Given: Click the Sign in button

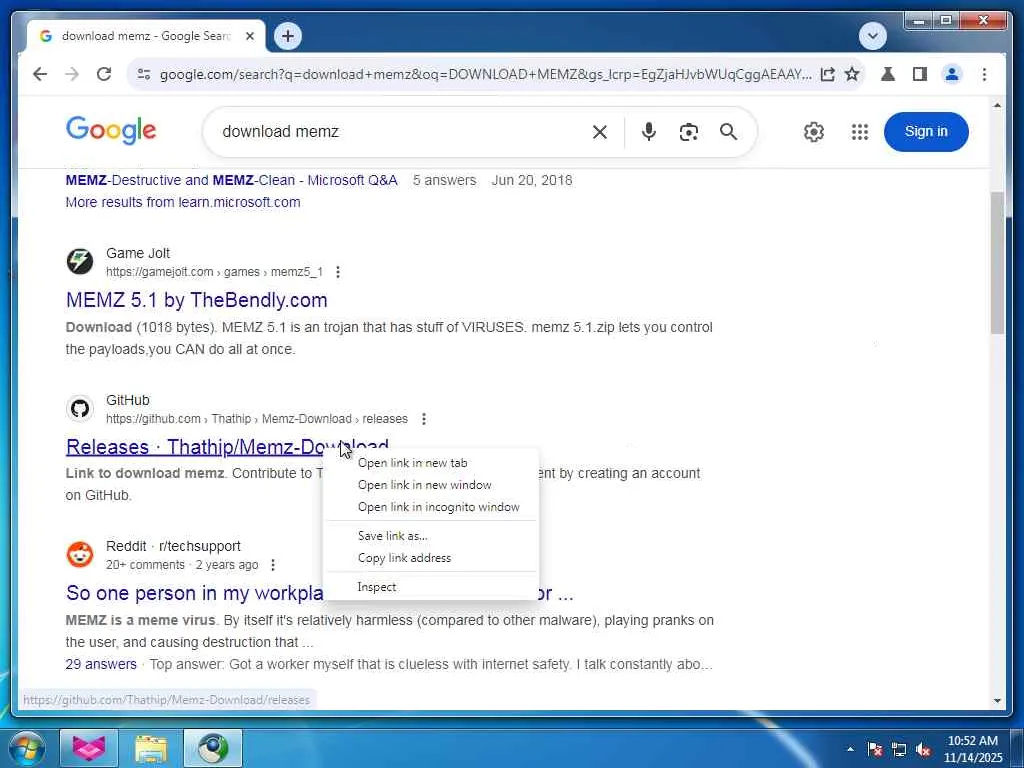Looking at the screenshot, I should pos(926,131).
